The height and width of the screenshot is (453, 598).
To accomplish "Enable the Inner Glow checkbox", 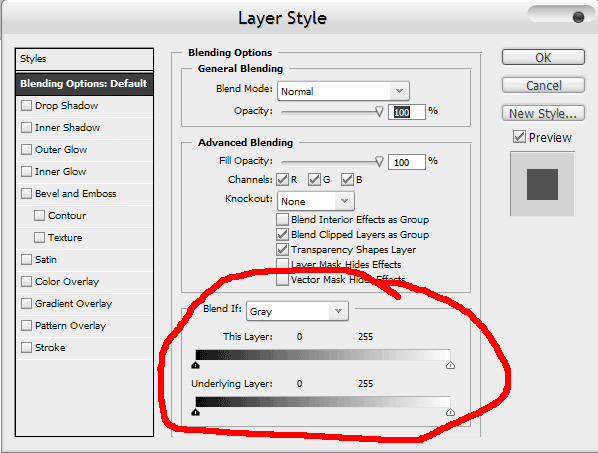I will tap(26, 172).
